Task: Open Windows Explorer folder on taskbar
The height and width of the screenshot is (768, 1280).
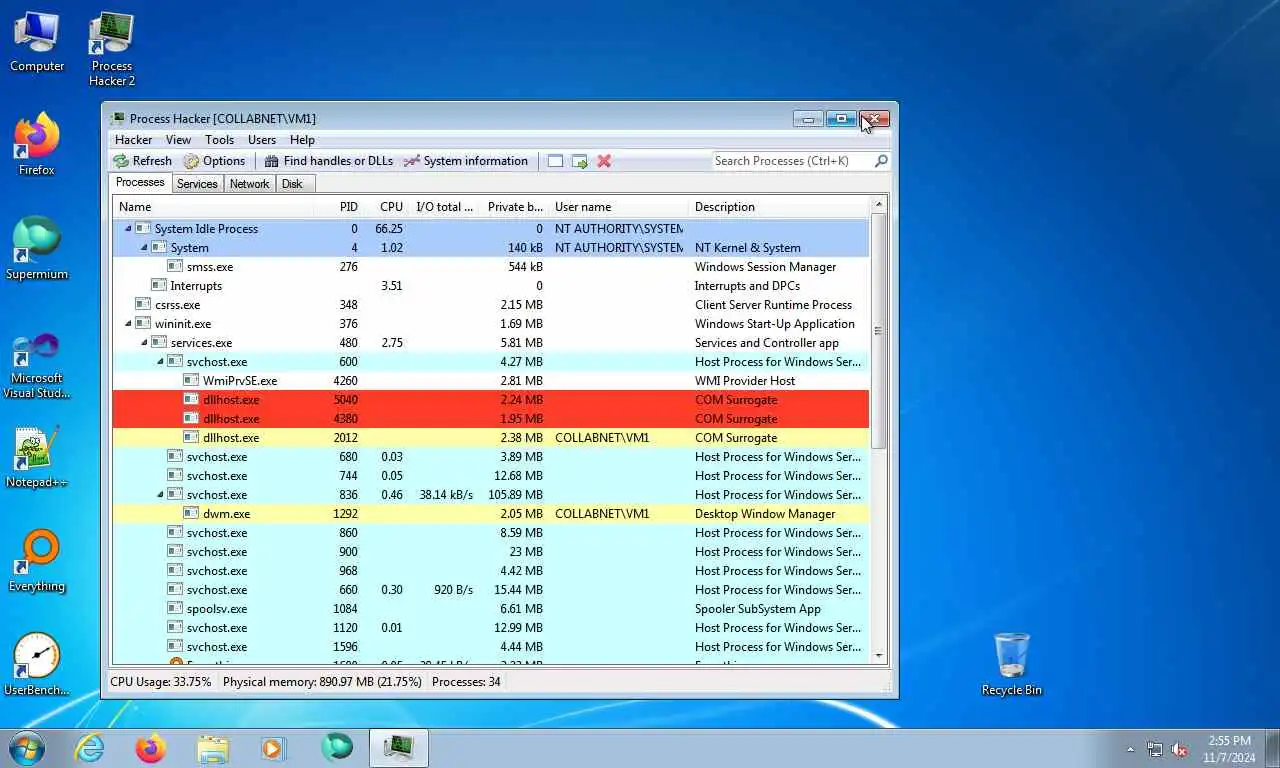Action: (213, 748)
